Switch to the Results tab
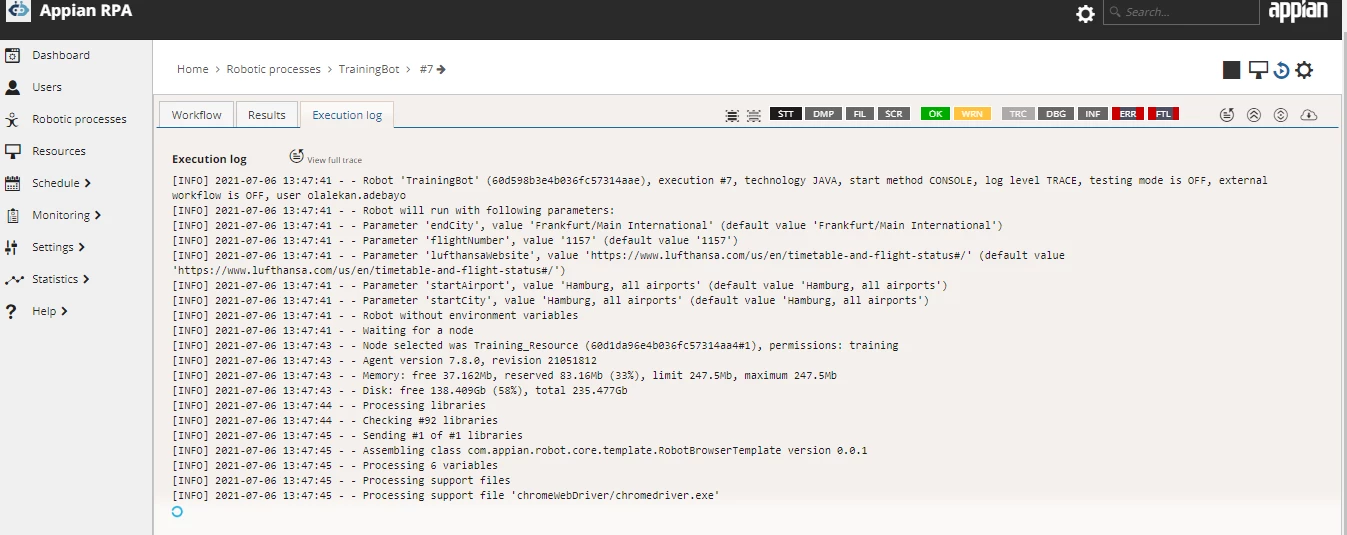 click(x=267, y=115)
